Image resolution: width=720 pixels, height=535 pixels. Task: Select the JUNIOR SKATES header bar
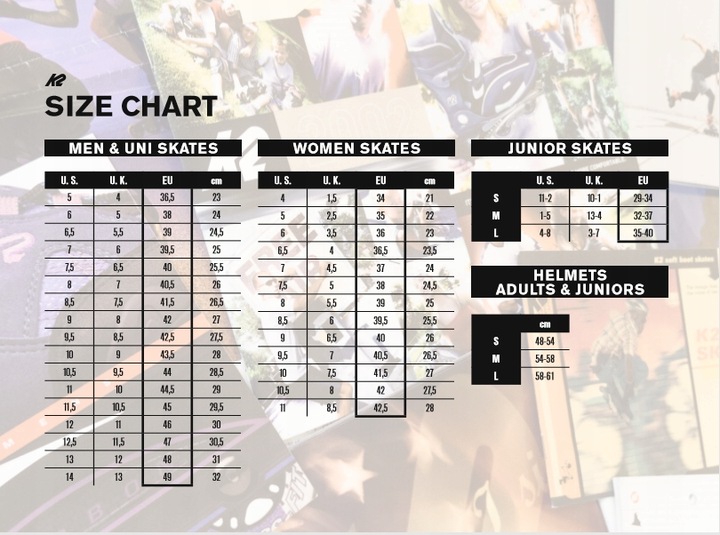click(x=569, y=148)
